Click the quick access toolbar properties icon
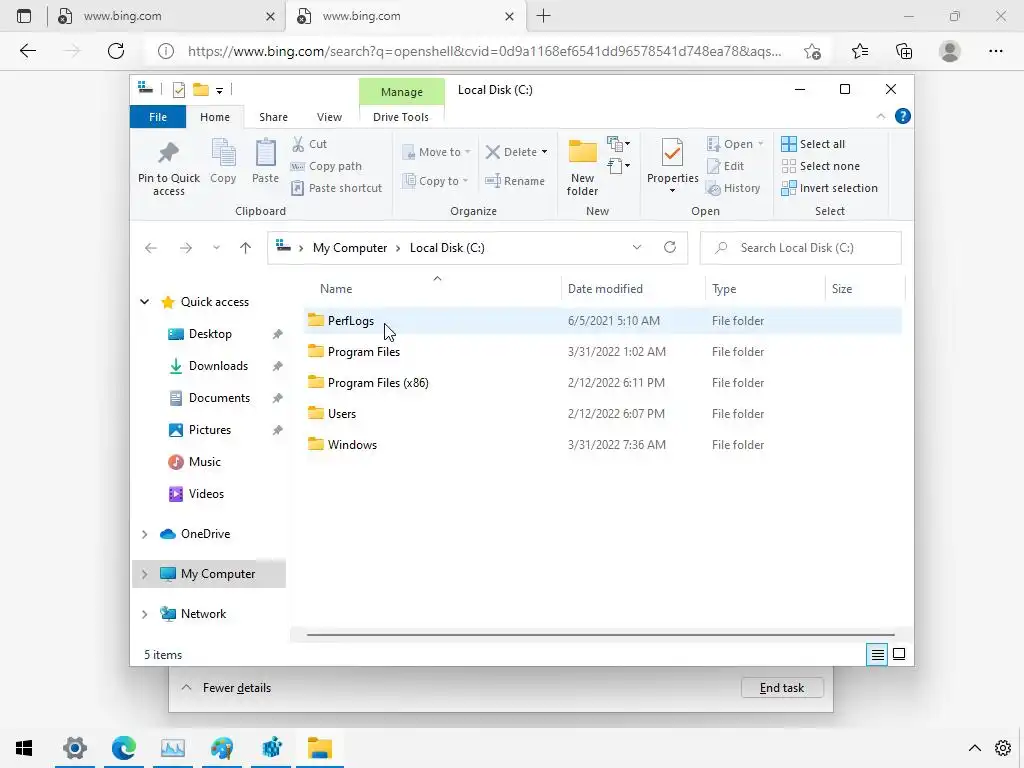The width and height of the screenshot is (1024, 768). point(178,90)
